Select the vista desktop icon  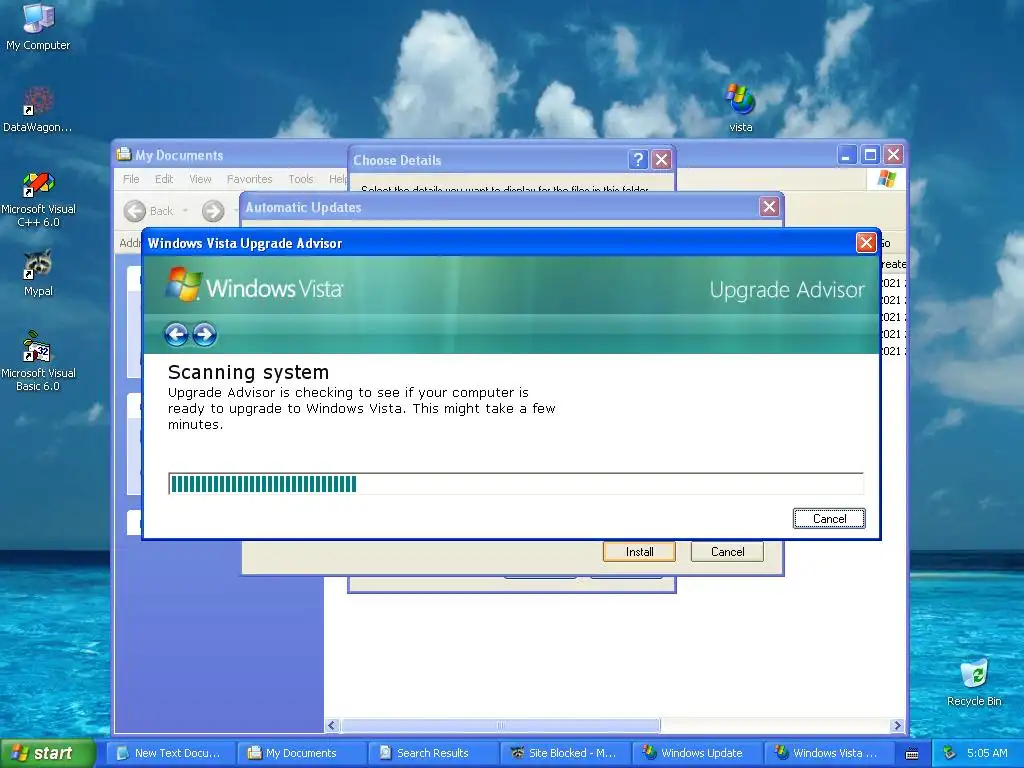pos(741,108)
